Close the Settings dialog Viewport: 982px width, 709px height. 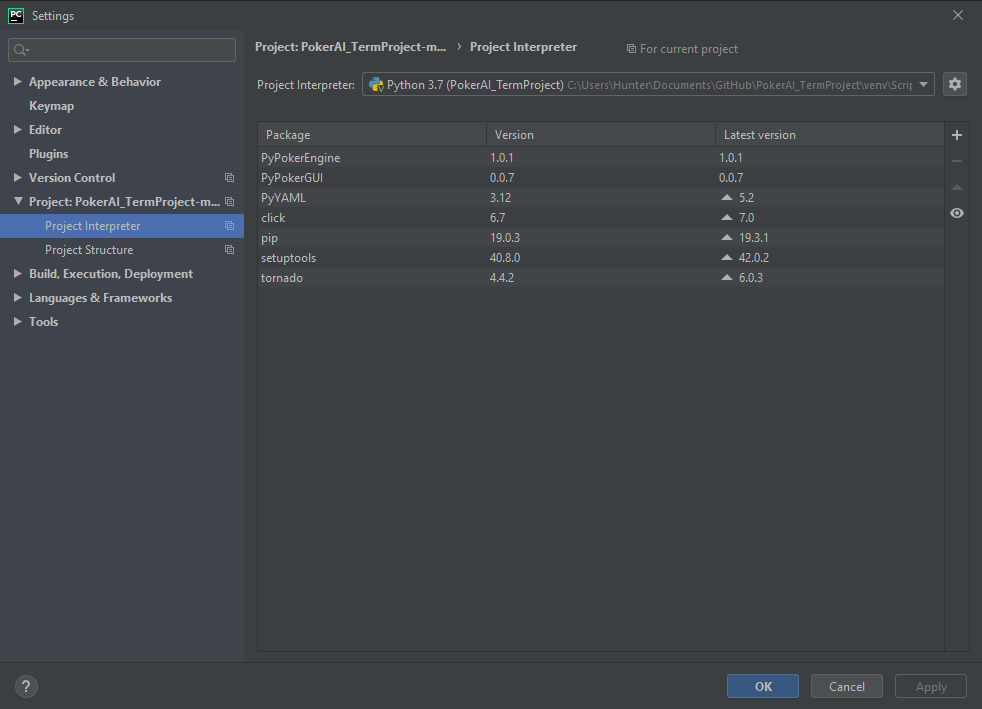(958, 15)
